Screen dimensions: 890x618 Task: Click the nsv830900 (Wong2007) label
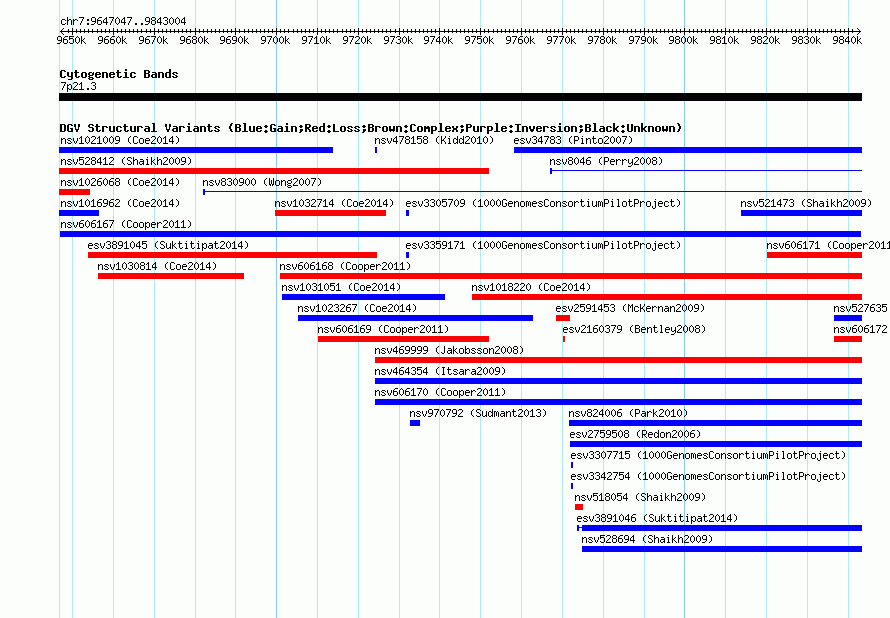tap(262, 182)
